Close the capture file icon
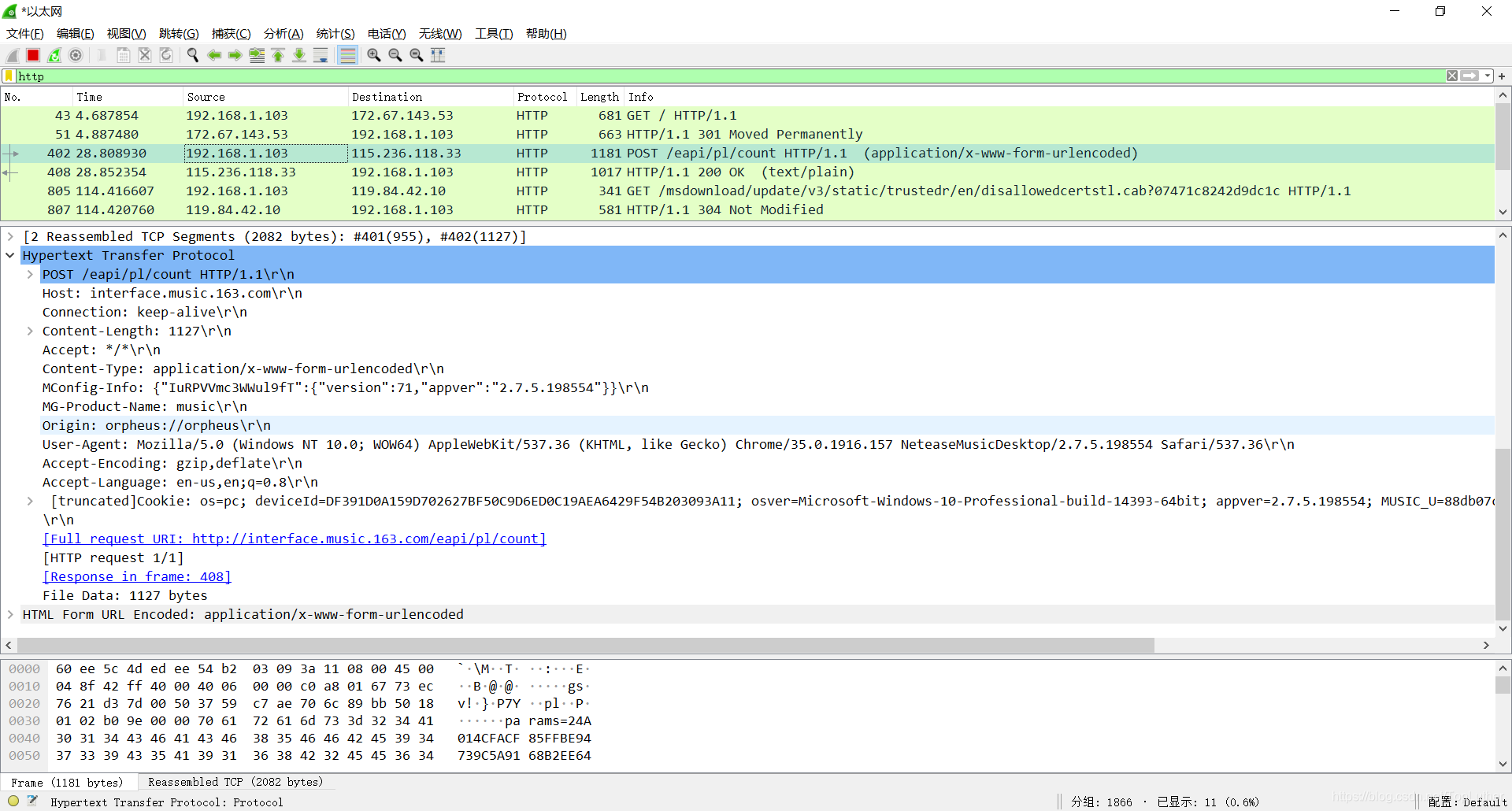Viewport: 1512px width, 811px height. point(145,55)
